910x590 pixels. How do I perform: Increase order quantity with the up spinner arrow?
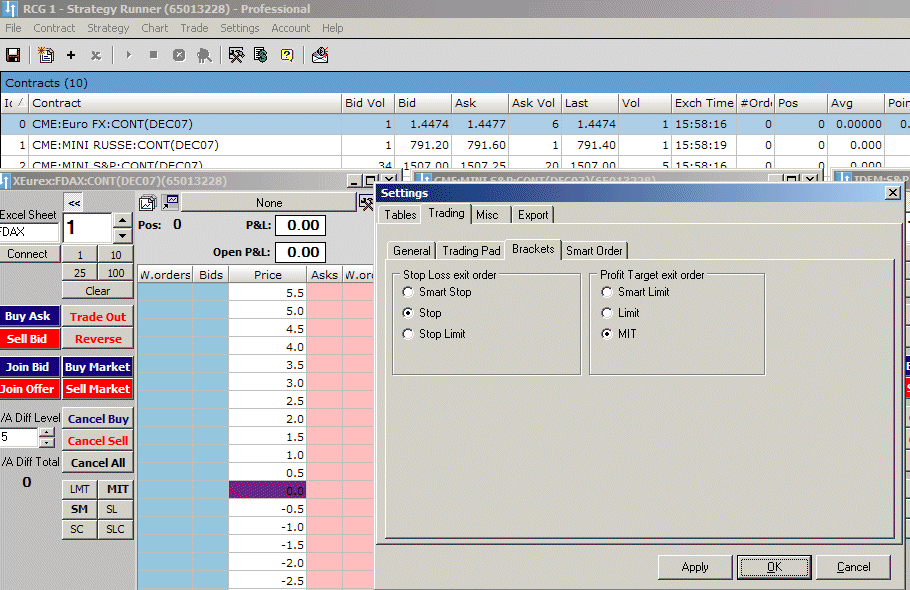click(x=122, y=220)
